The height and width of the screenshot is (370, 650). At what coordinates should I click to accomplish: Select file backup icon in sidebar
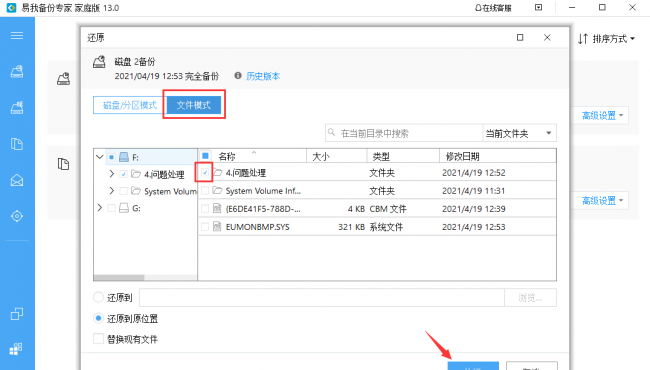(x=17, y=144)
